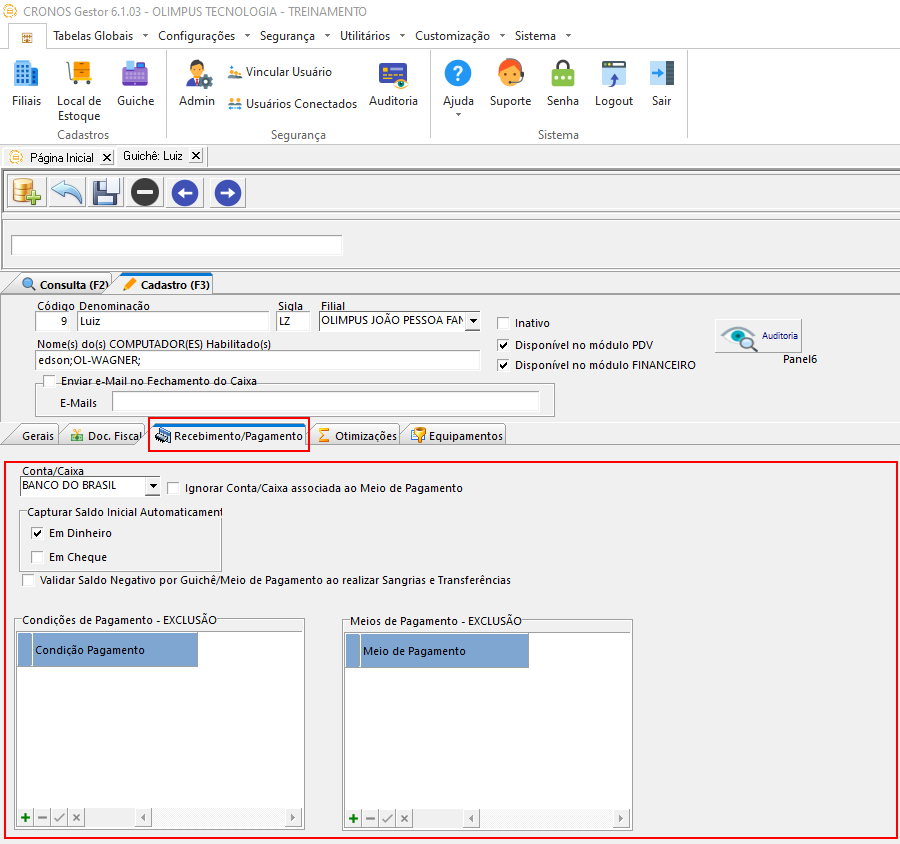Click the delete minus circle icon

(145, 192)
